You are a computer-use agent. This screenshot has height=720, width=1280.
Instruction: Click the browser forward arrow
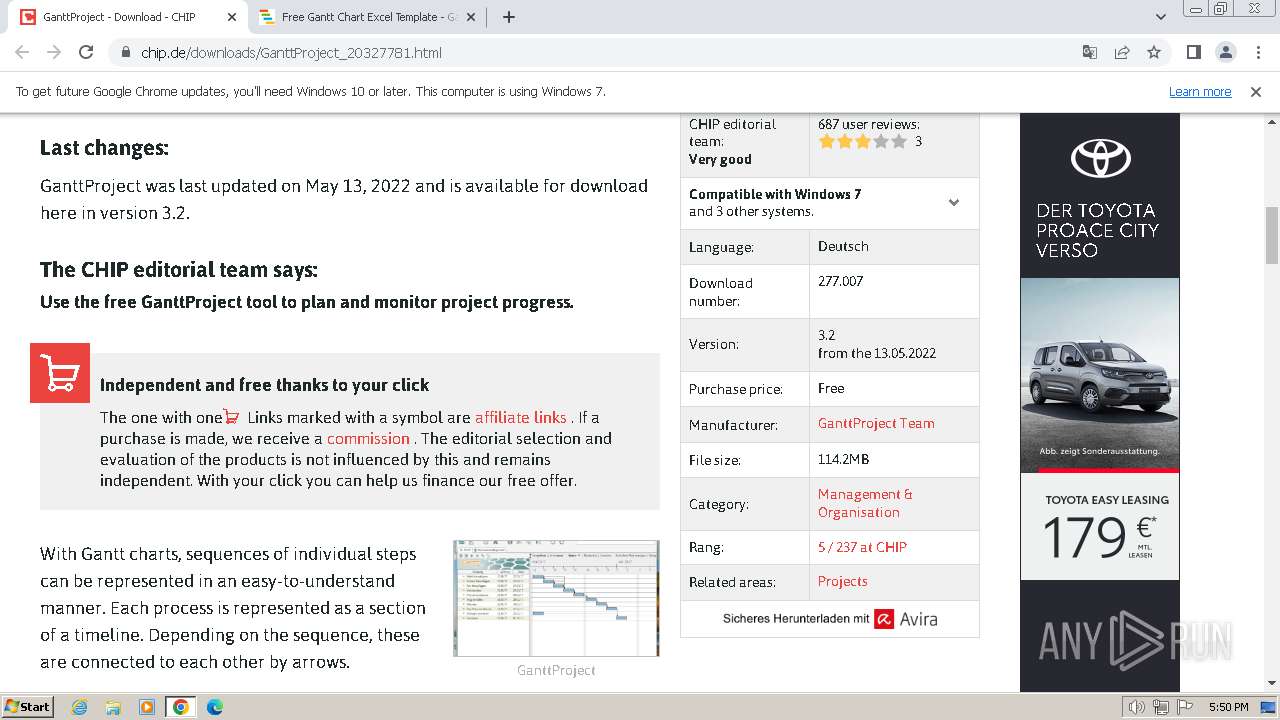pos(54,52)
